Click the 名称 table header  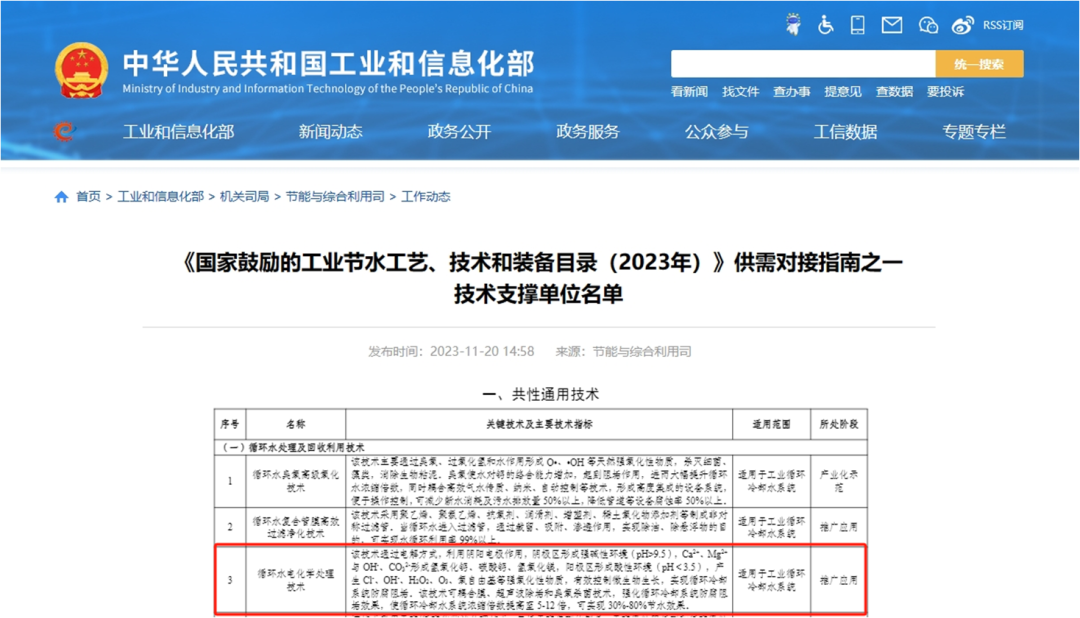click(295, 424)
